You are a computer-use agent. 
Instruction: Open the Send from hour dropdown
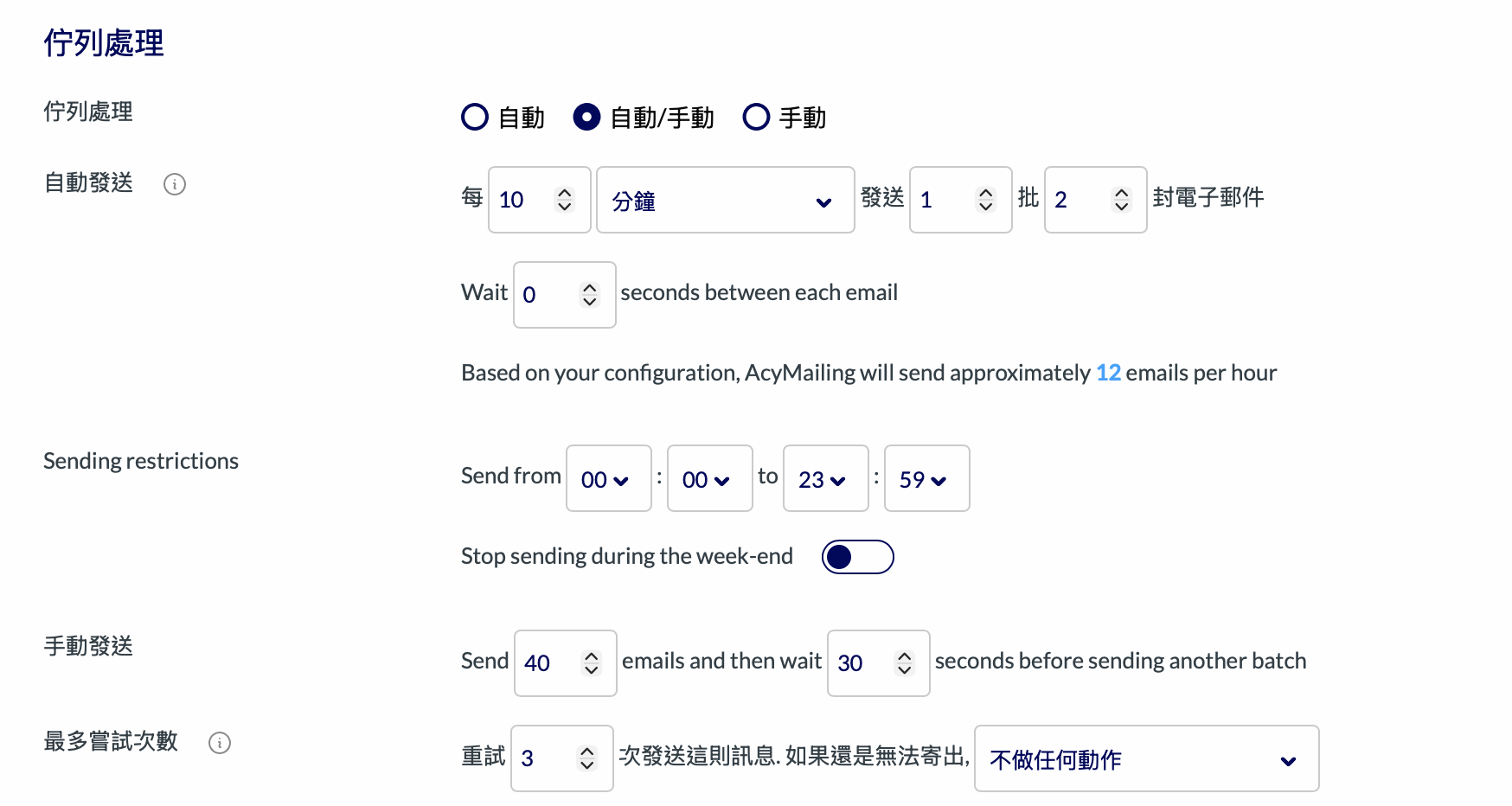point(608,479)
